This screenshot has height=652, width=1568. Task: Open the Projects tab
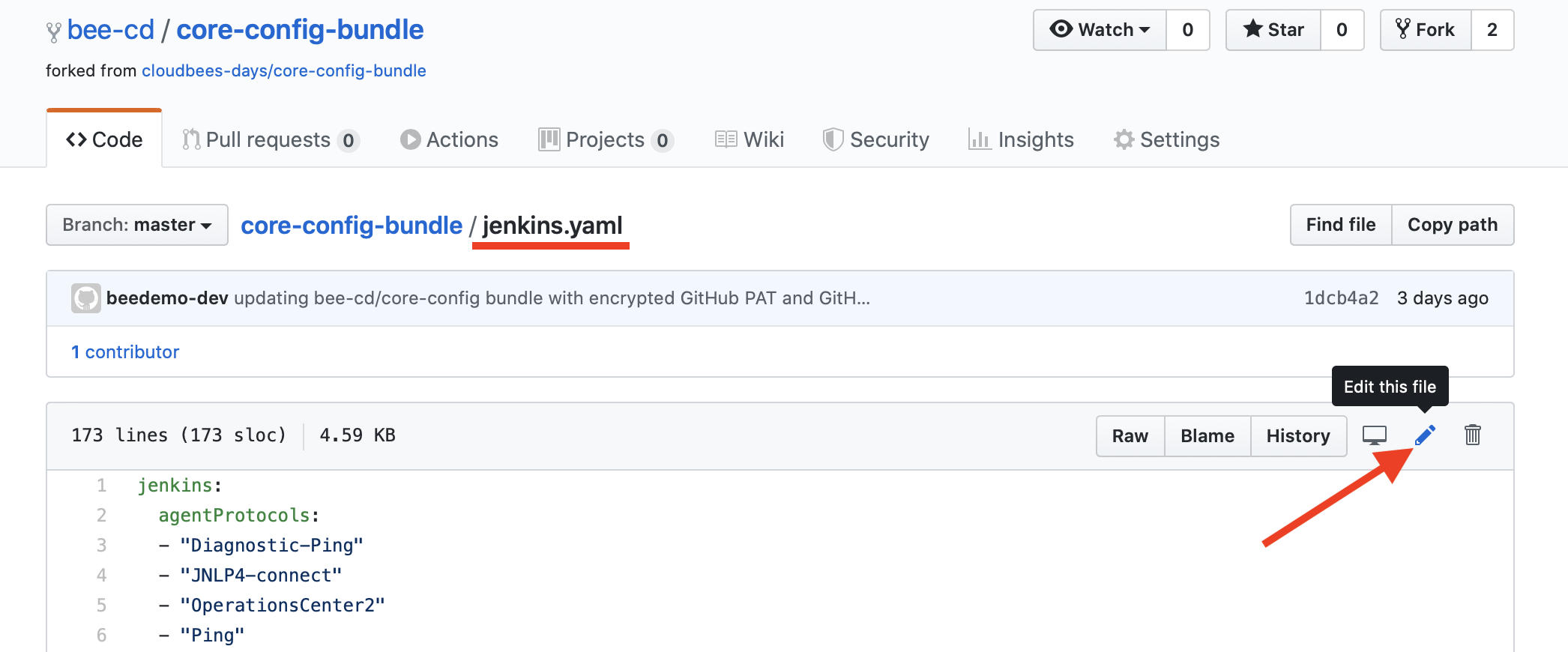pyautogui.click(x=606, y=140)
